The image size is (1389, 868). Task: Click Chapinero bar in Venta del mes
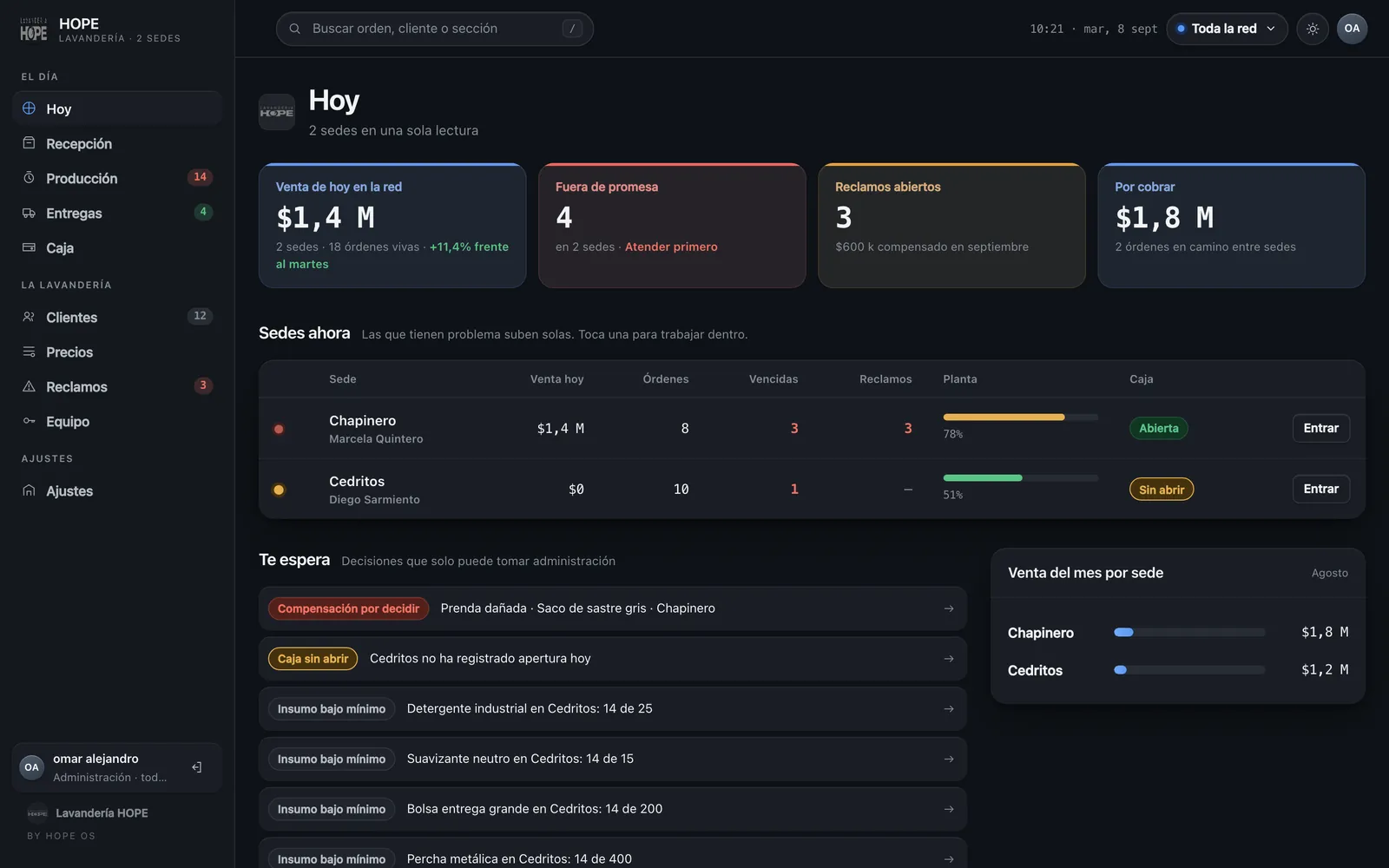click(x=1188, y=632)
